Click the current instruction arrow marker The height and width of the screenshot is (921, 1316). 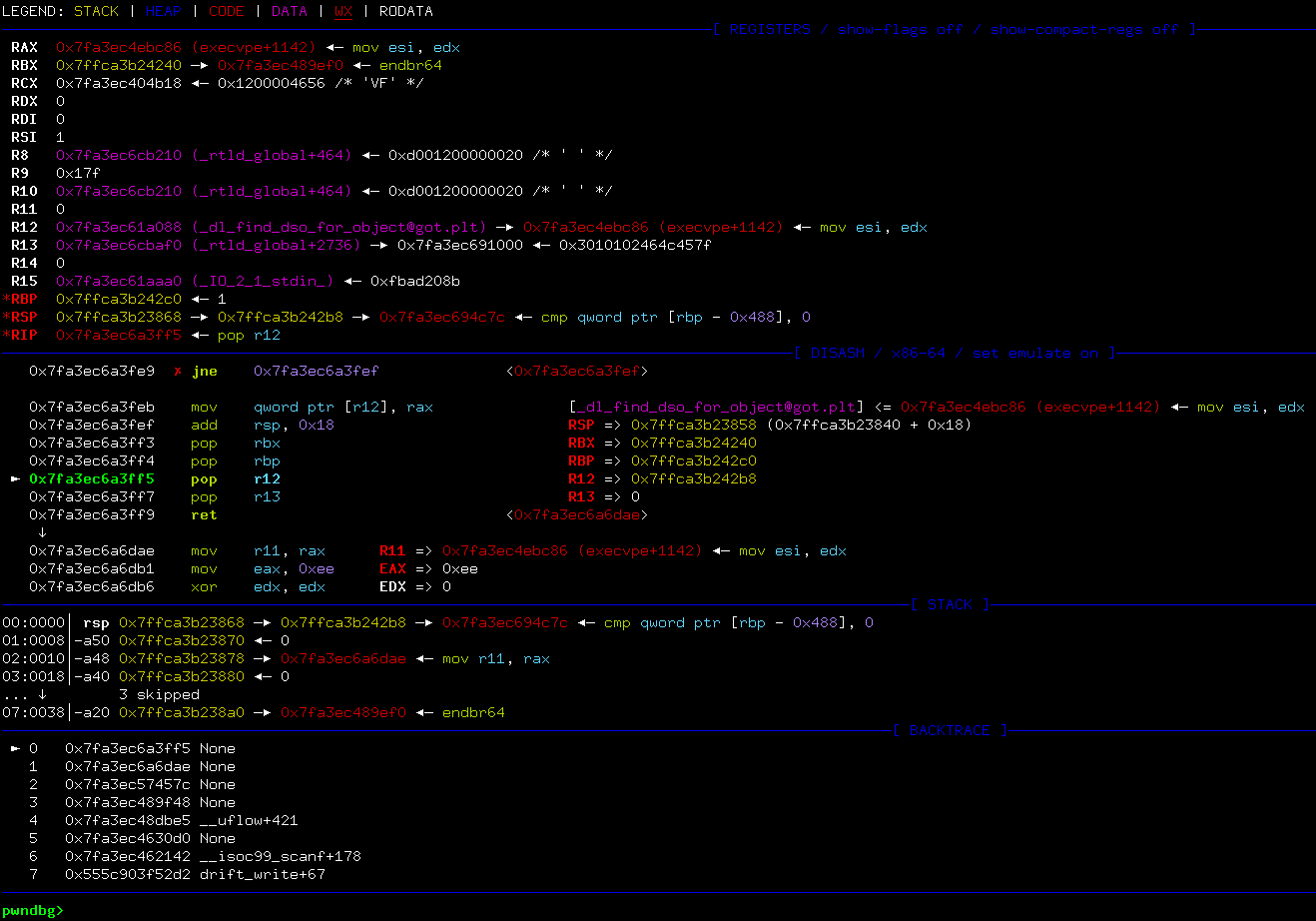point(14,478)
